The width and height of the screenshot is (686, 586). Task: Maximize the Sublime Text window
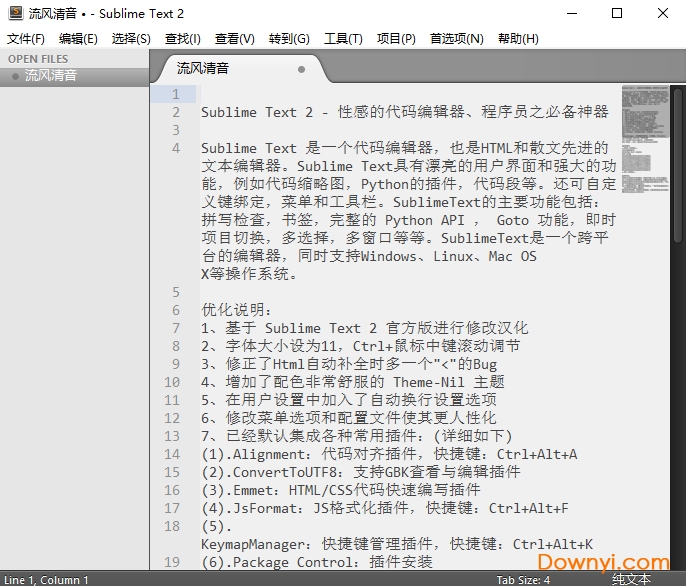coord(616,14)
